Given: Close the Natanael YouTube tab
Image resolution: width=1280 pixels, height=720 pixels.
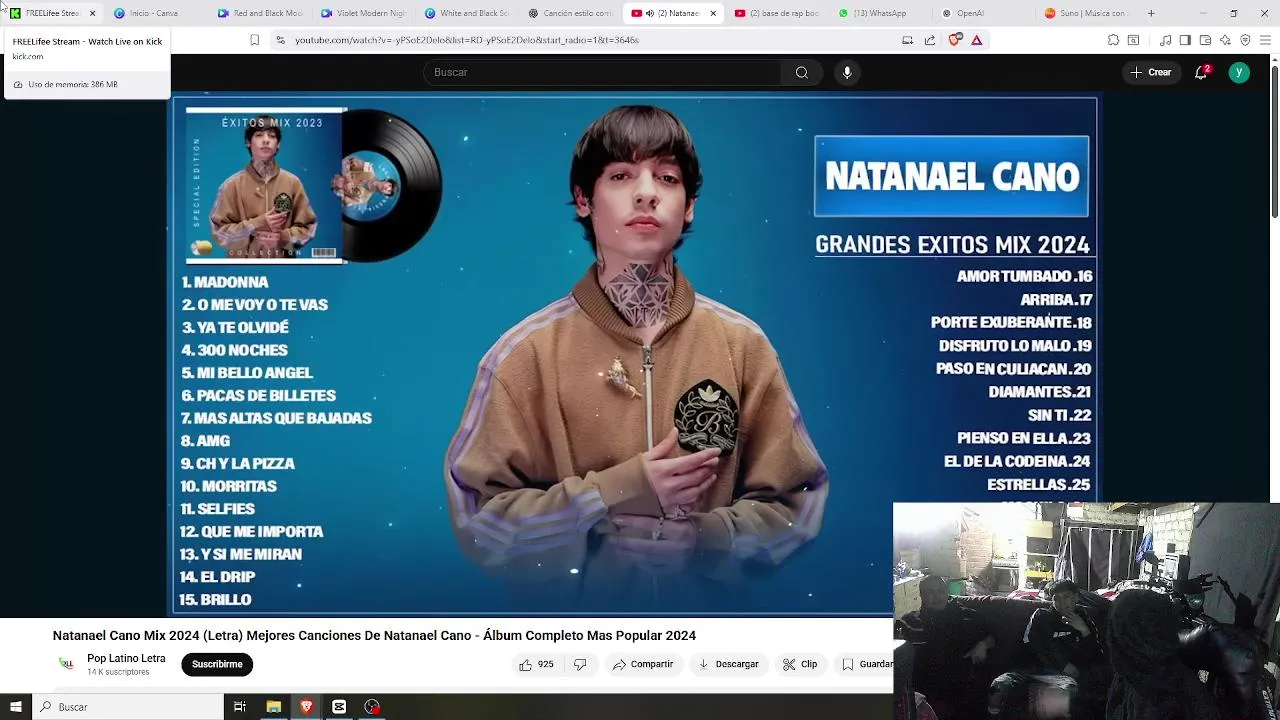Looking at the screenshot, I should 713,13.
